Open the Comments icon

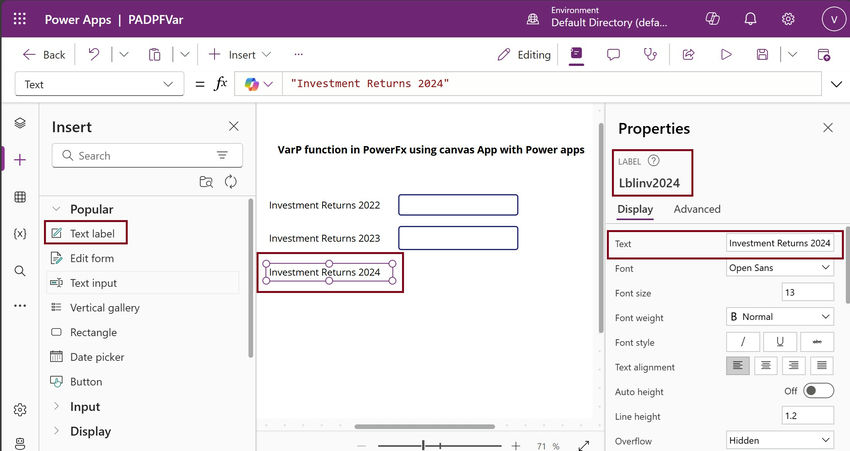pyautogui.click(x=613, y=54)
